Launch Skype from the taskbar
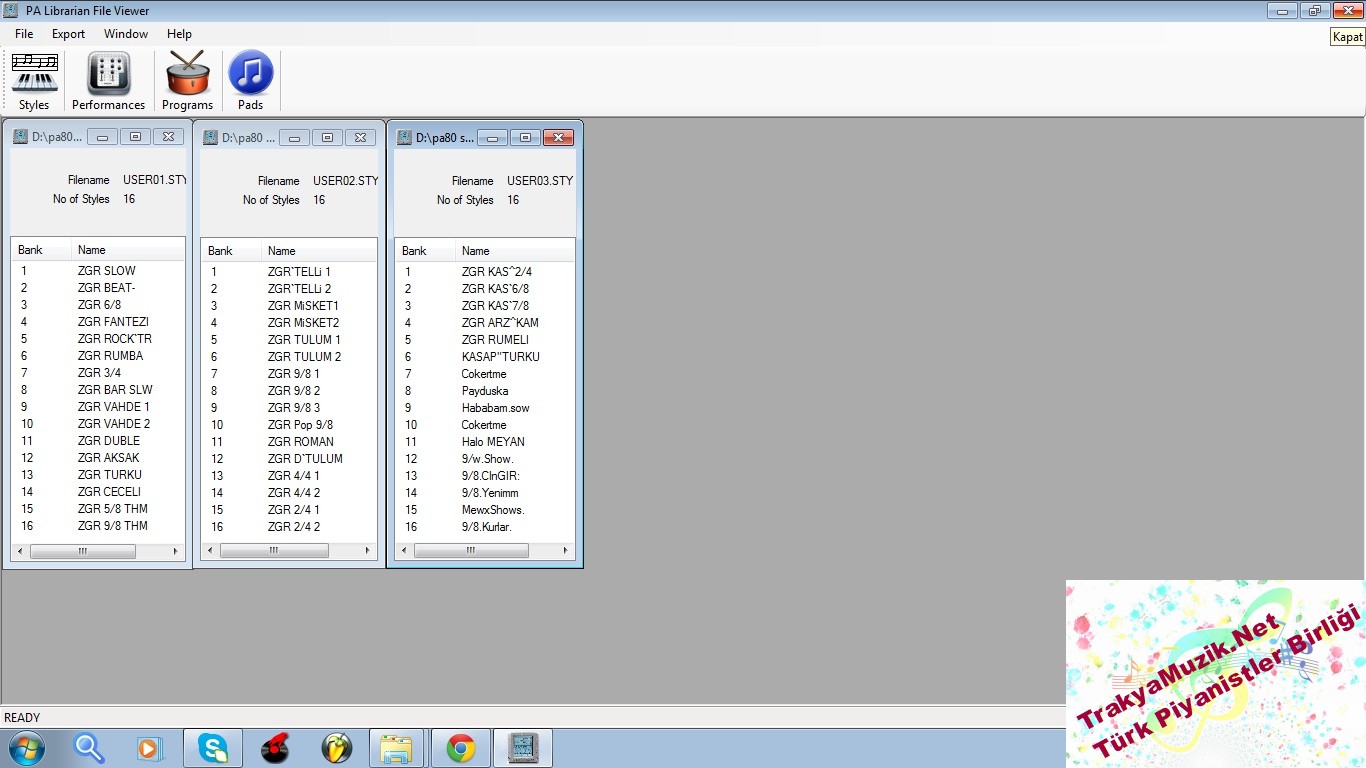The image size is (1366, 768). [213, 748]
